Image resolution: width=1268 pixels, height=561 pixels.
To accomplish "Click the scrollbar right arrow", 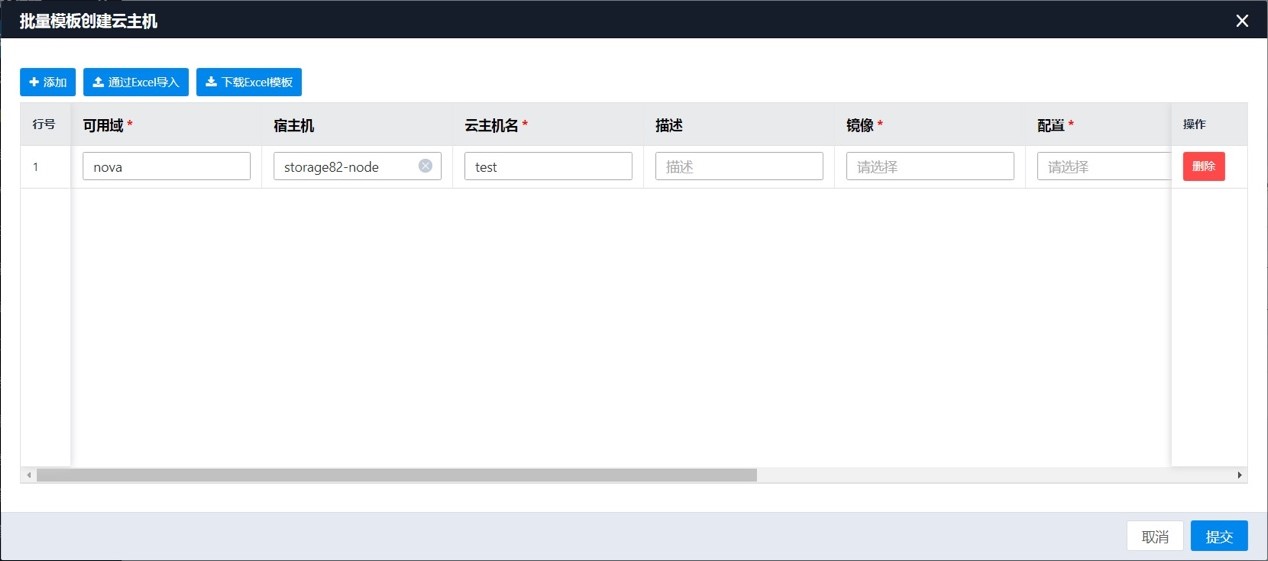I will point(1240,475).
